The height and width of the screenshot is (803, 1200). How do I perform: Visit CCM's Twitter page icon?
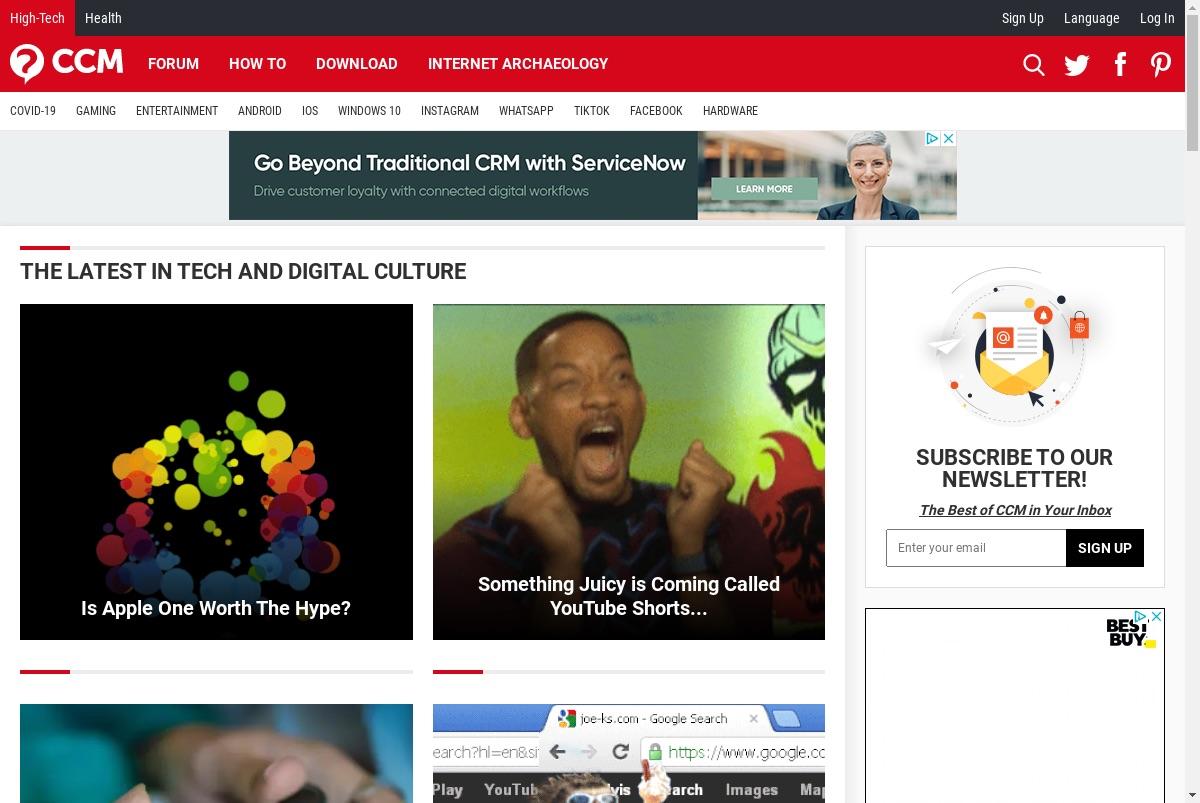1077,65
